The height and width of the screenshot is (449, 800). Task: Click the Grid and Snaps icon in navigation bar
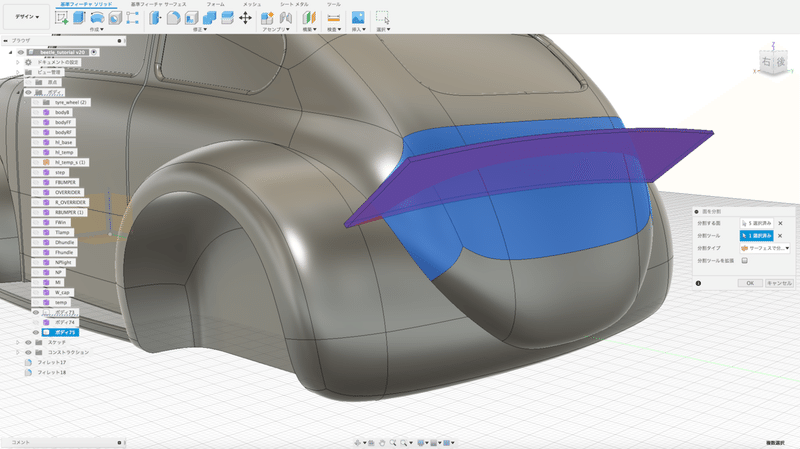pos(434,443)
